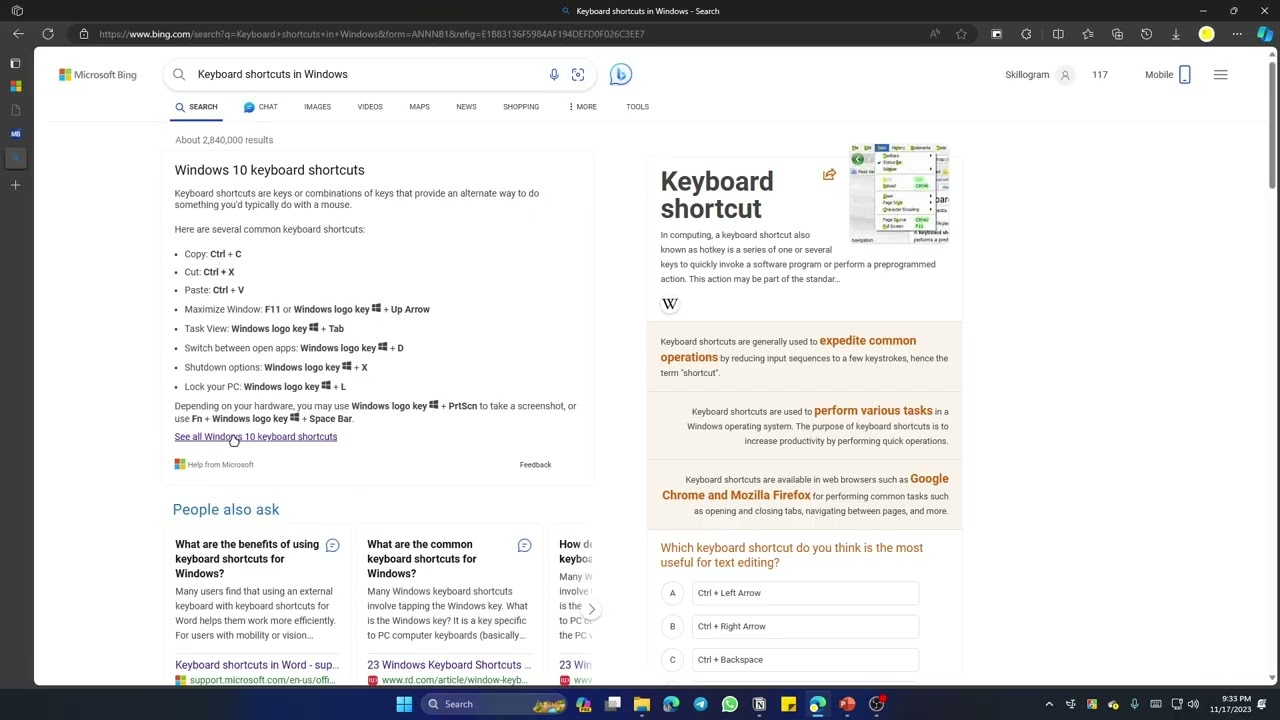Share the Keyboard shortcut knowledge card

829,175
